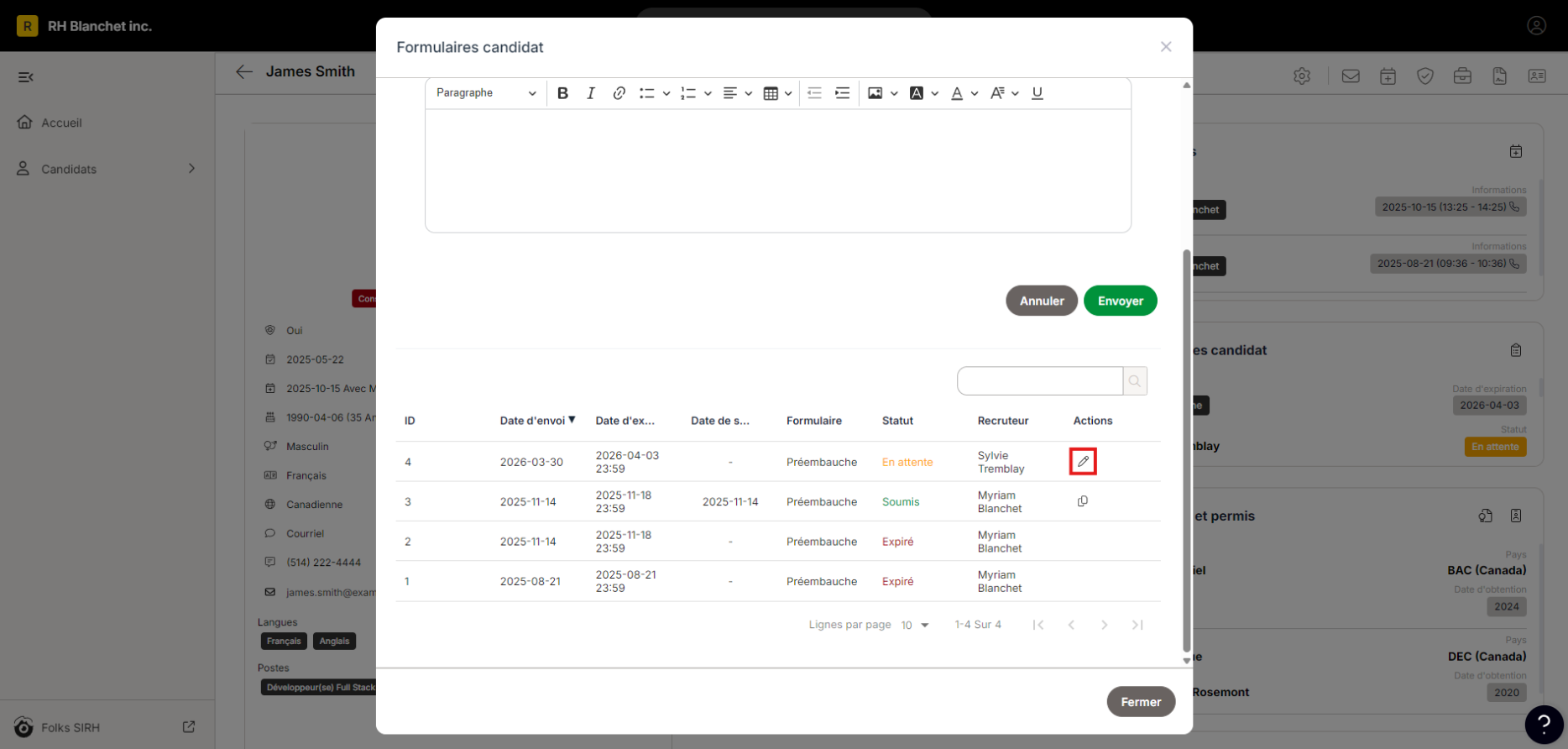1568x749 pixels.
Task: Open the text alignment dropdown
Action: (x=737, y=93)
